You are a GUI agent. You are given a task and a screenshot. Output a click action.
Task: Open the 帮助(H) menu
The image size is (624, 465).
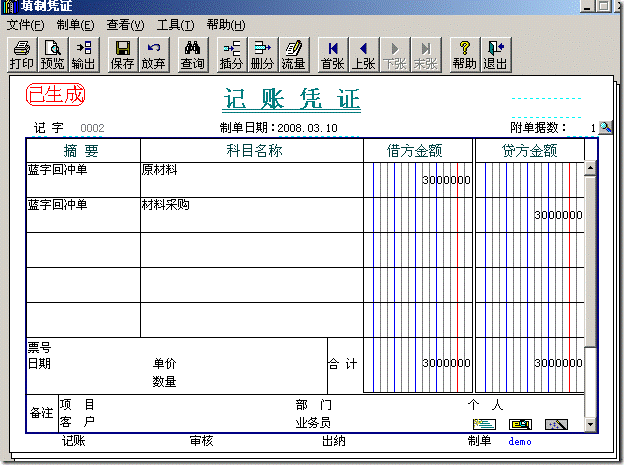226,25
